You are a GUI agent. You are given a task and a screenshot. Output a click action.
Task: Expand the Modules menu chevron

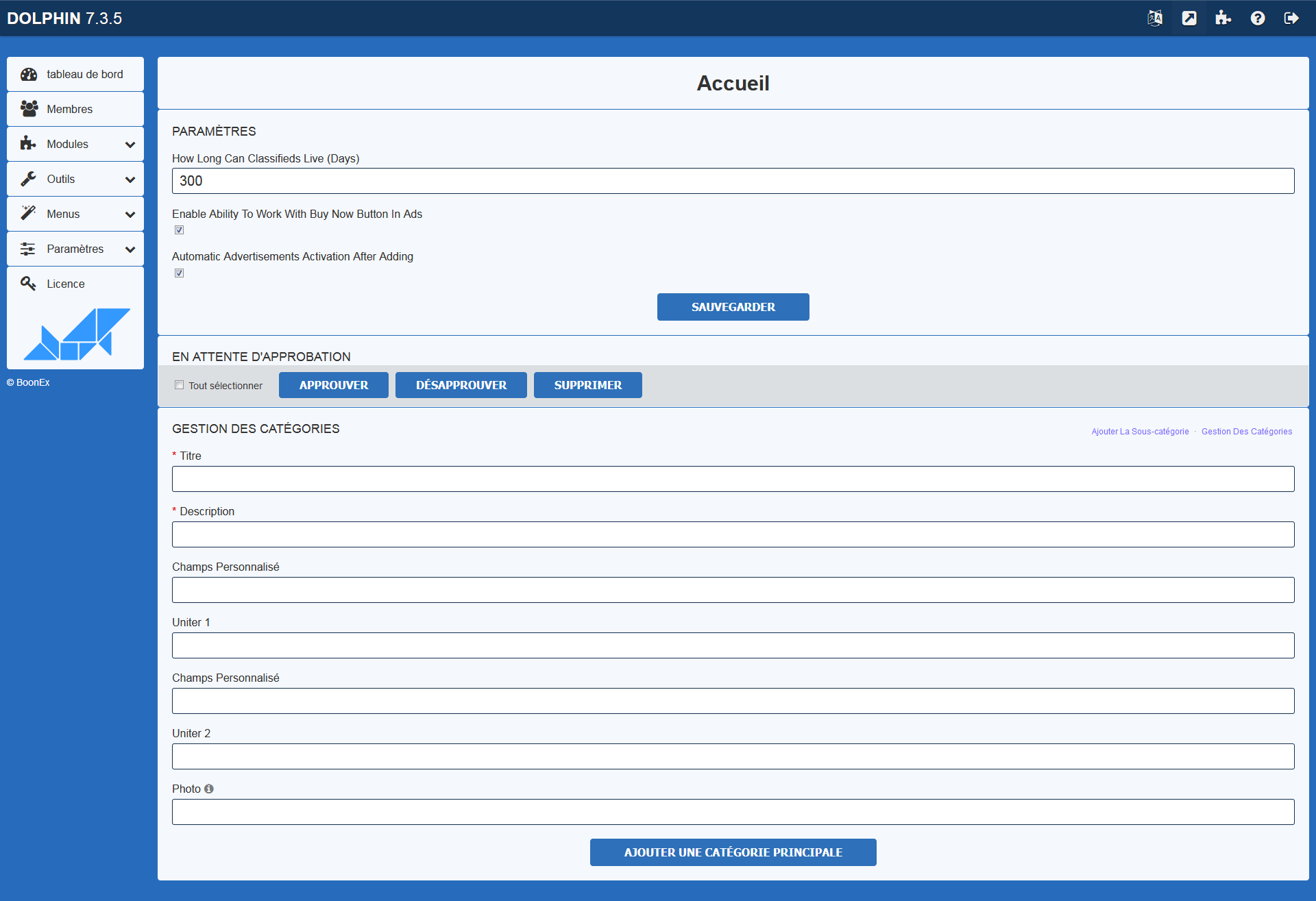[x=130, y=145]
